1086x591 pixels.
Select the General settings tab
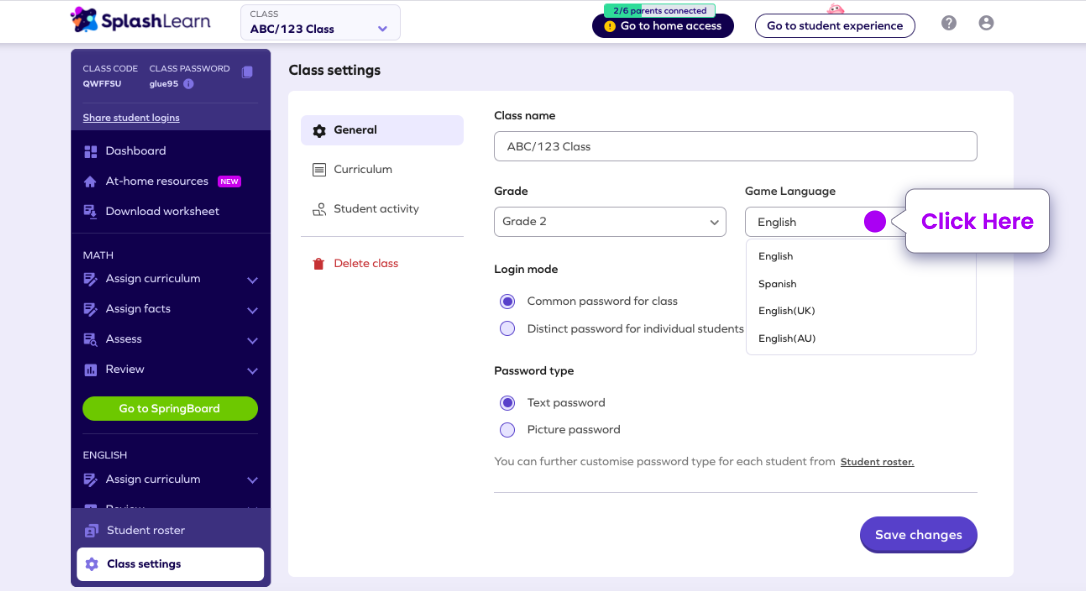353,129
